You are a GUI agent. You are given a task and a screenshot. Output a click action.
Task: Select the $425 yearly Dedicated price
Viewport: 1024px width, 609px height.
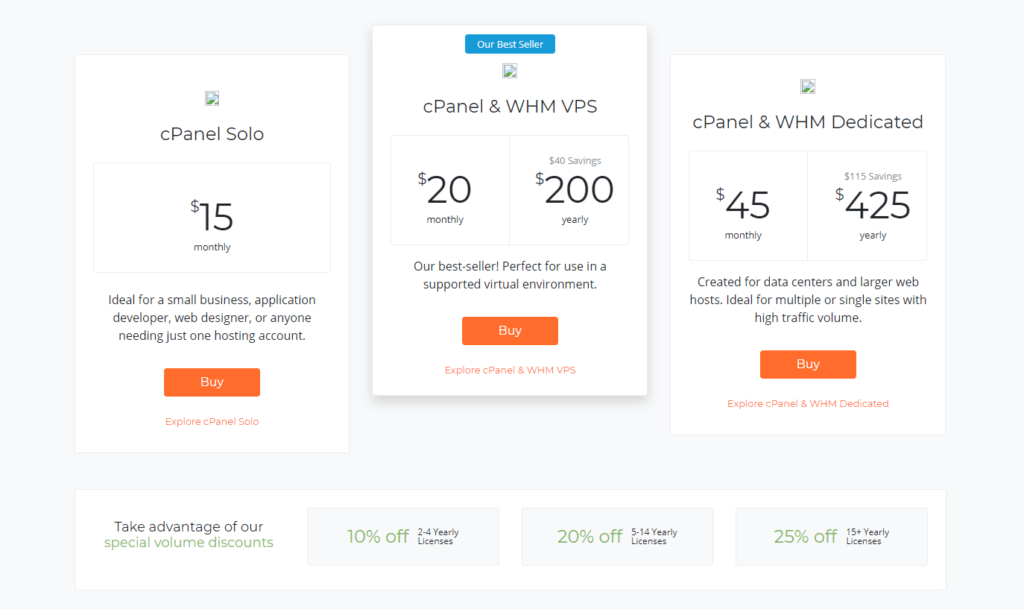[x=867, y=206]
